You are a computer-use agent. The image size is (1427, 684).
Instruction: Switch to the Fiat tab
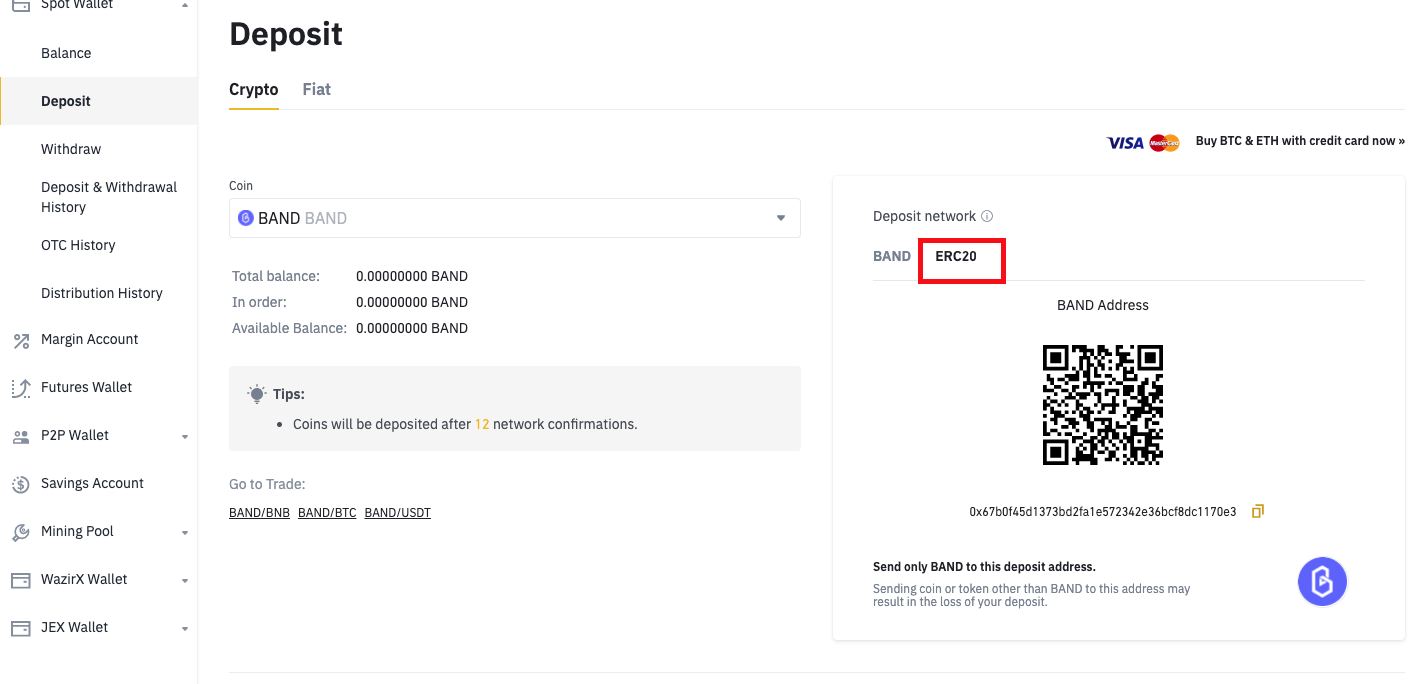pyautogui.click(x=317, y=89)
